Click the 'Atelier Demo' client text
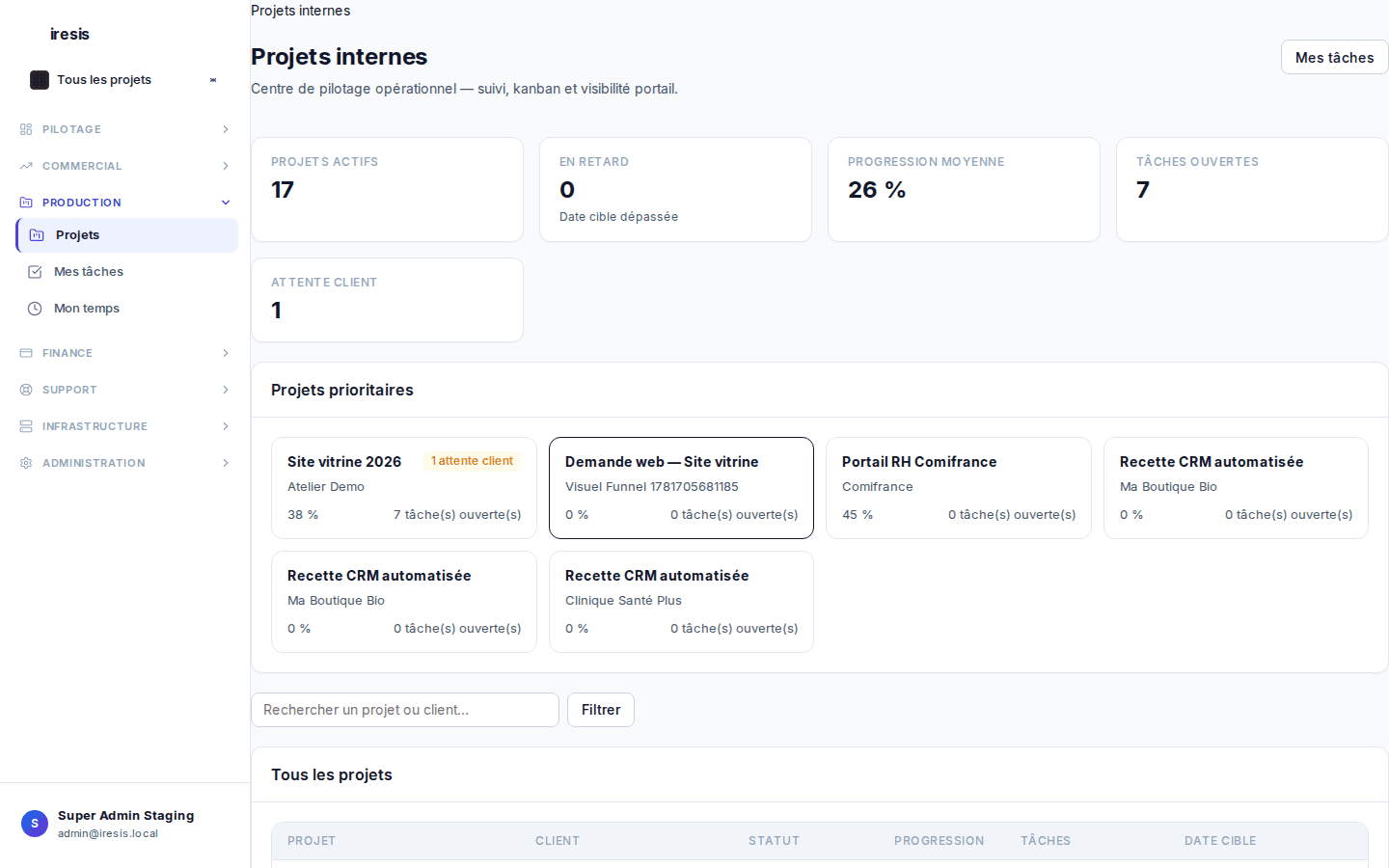This screenshot has height=868, width=1389. 326,487
